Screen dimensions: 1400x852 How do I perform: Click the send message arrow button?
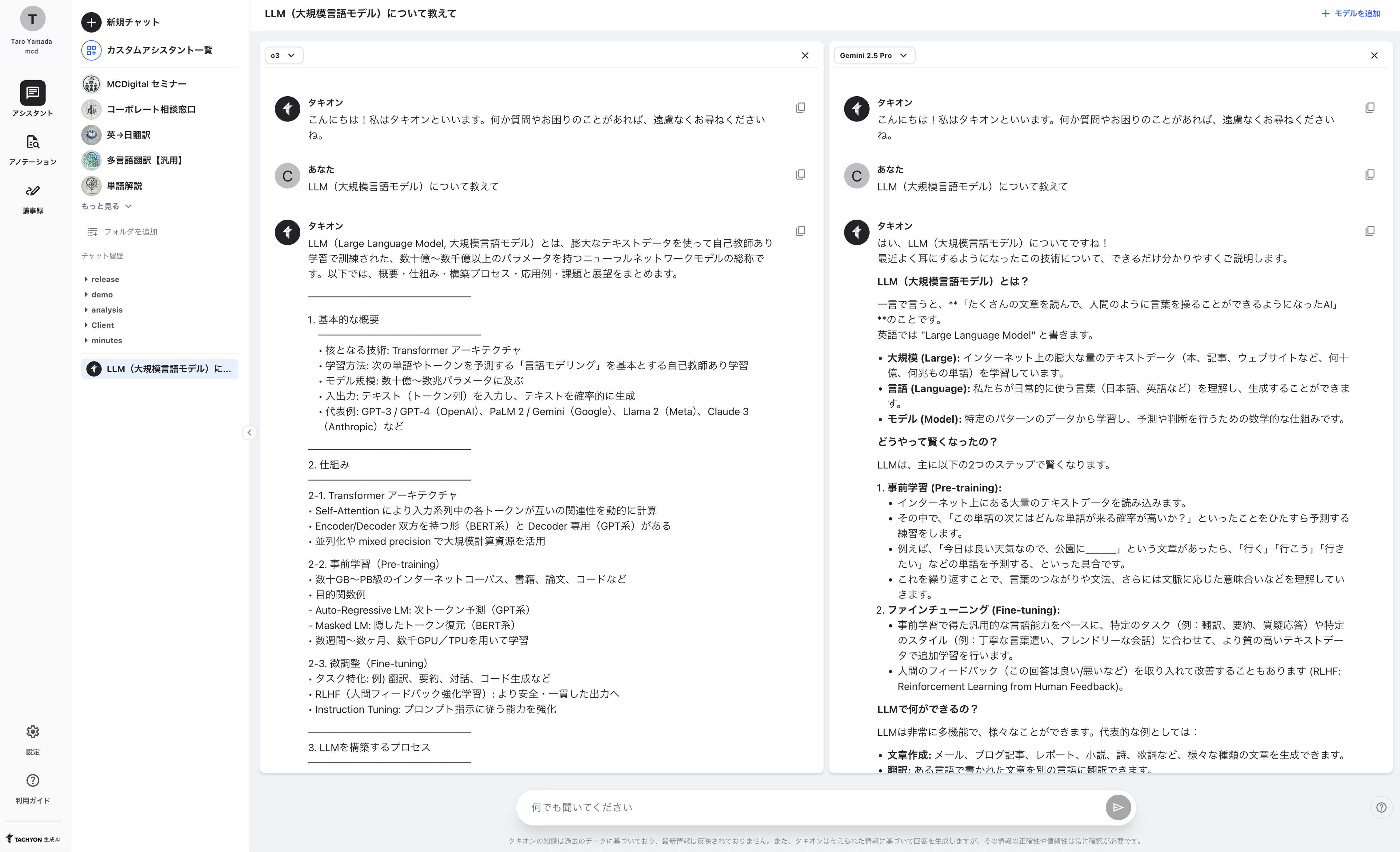click(x=1117, y=807)
